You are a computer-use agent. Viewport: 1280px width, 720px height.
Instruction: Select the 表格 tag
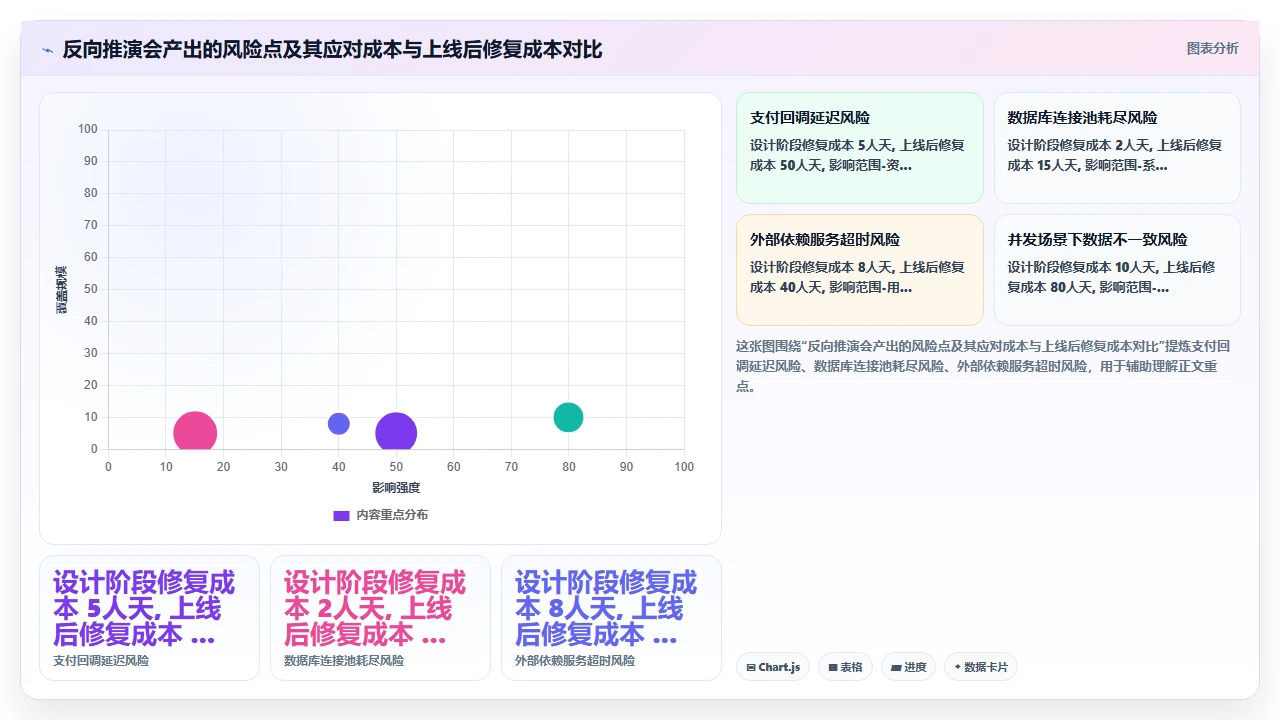[x=846, y=667]
